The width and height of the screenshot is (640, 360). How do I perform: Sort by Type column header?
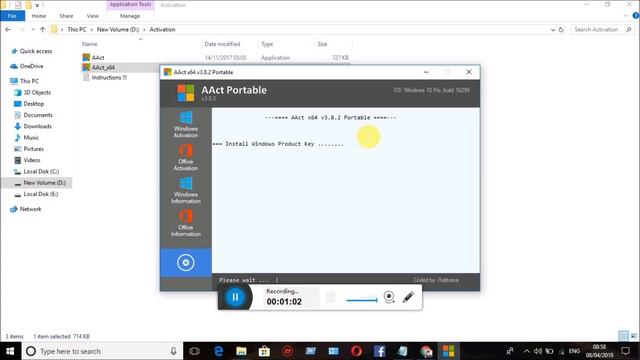tap(267, 44)
